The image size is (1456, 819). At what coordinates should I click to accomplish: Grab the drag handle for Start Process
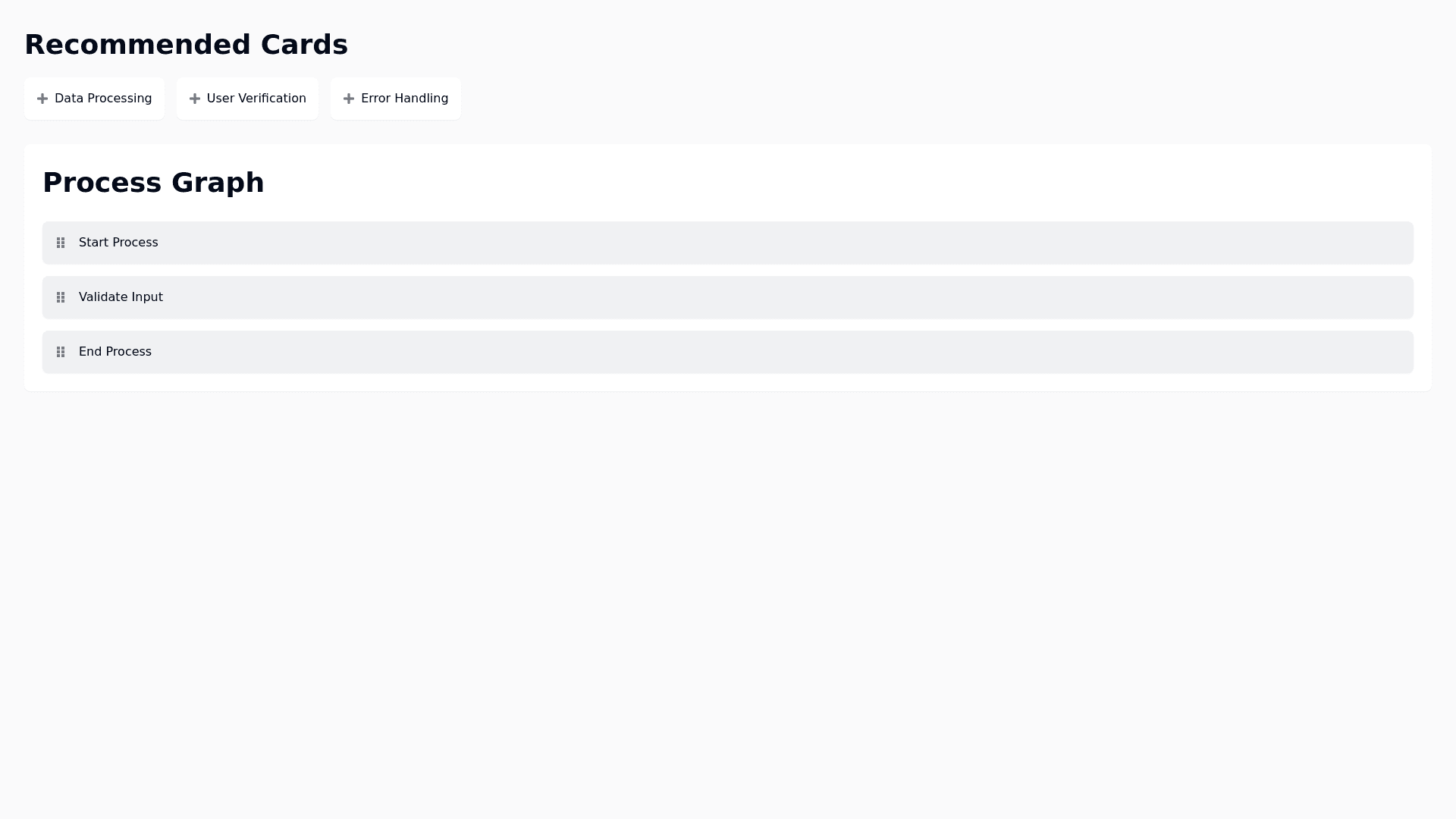point(61,243)
